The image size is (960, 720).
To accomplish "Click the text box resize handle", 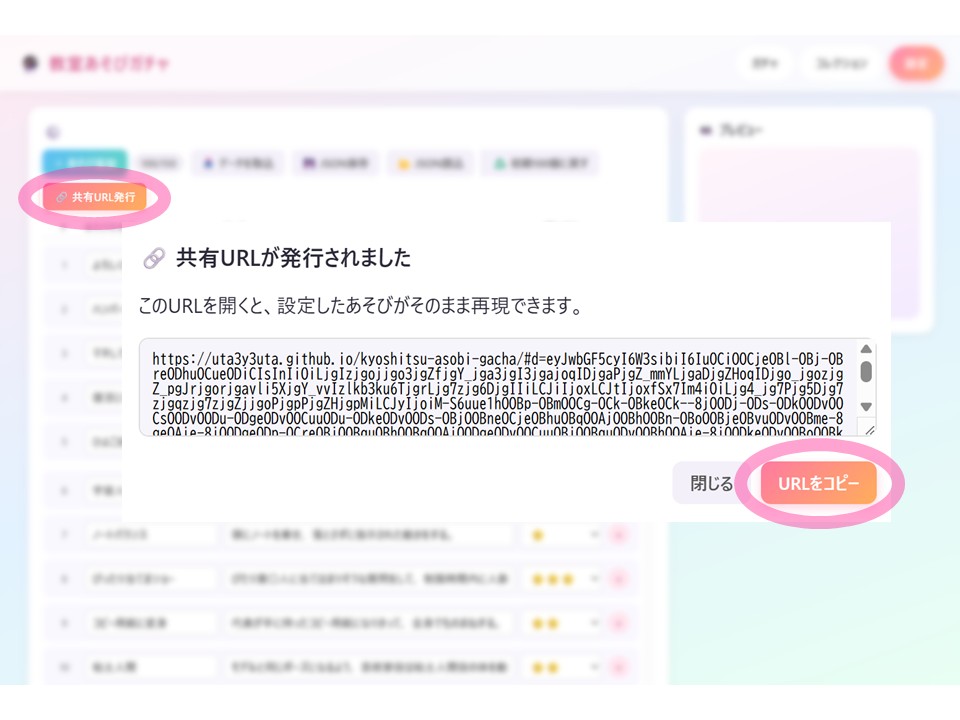I will [x=869, y=429].
